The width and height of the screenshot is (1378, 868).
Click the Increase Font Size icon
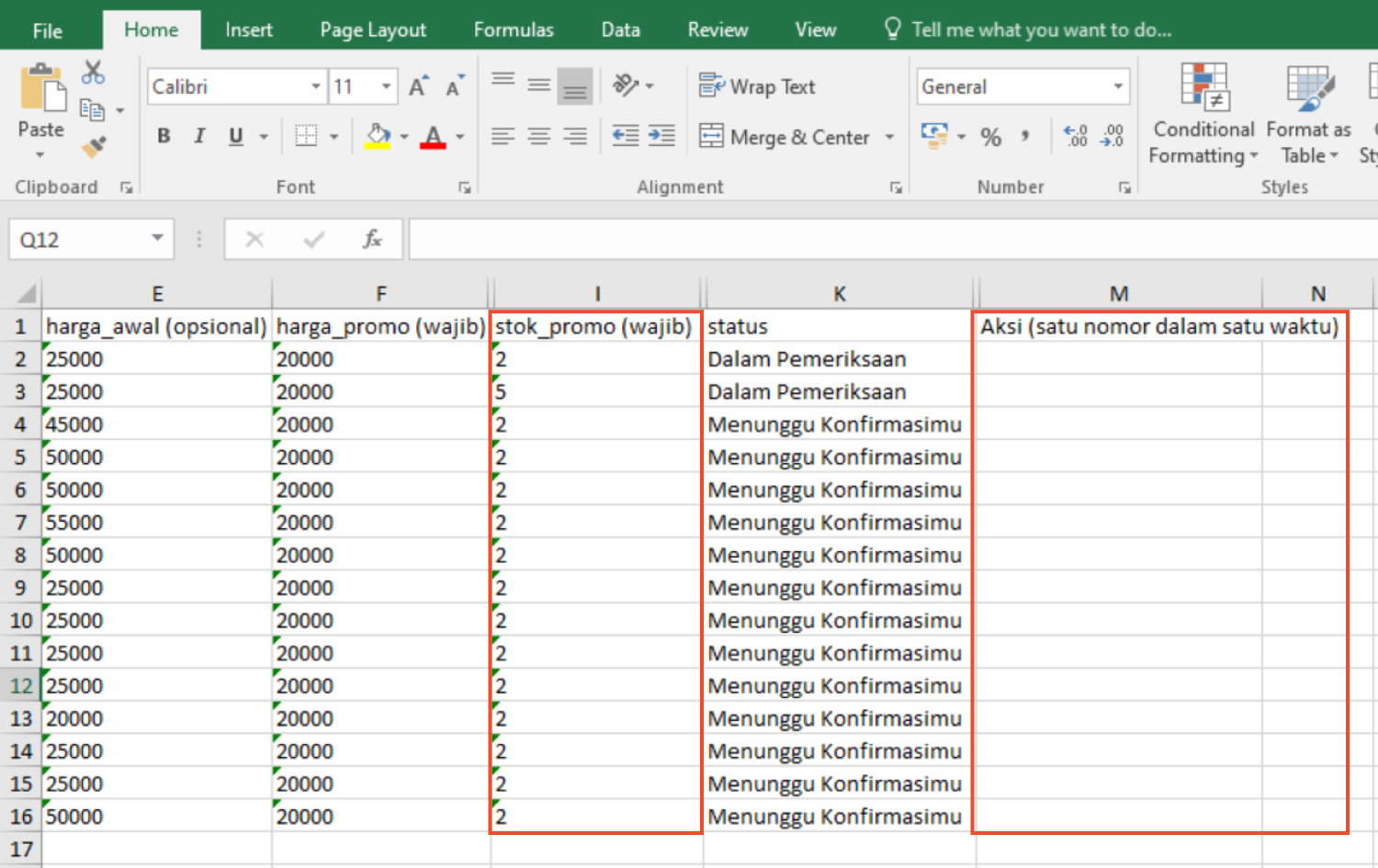coord(418,86)
